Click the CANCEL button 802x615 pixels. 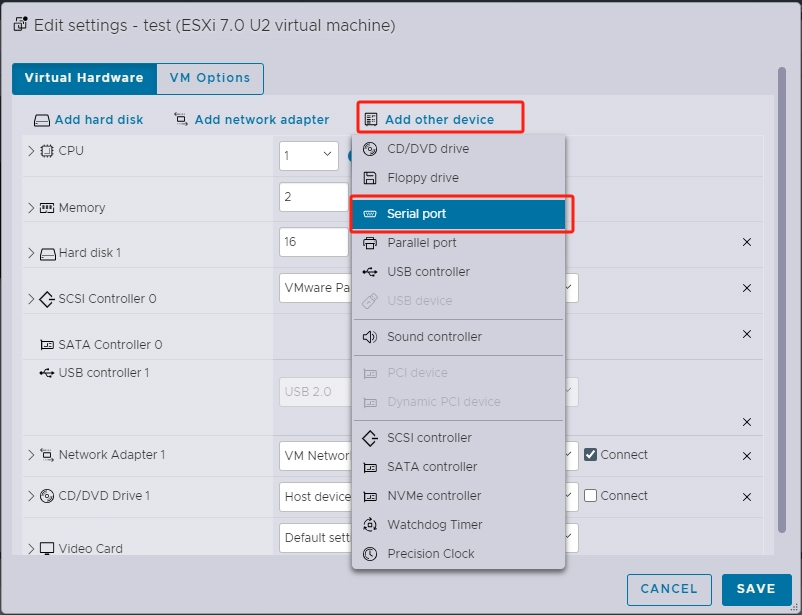click(668, 590)
